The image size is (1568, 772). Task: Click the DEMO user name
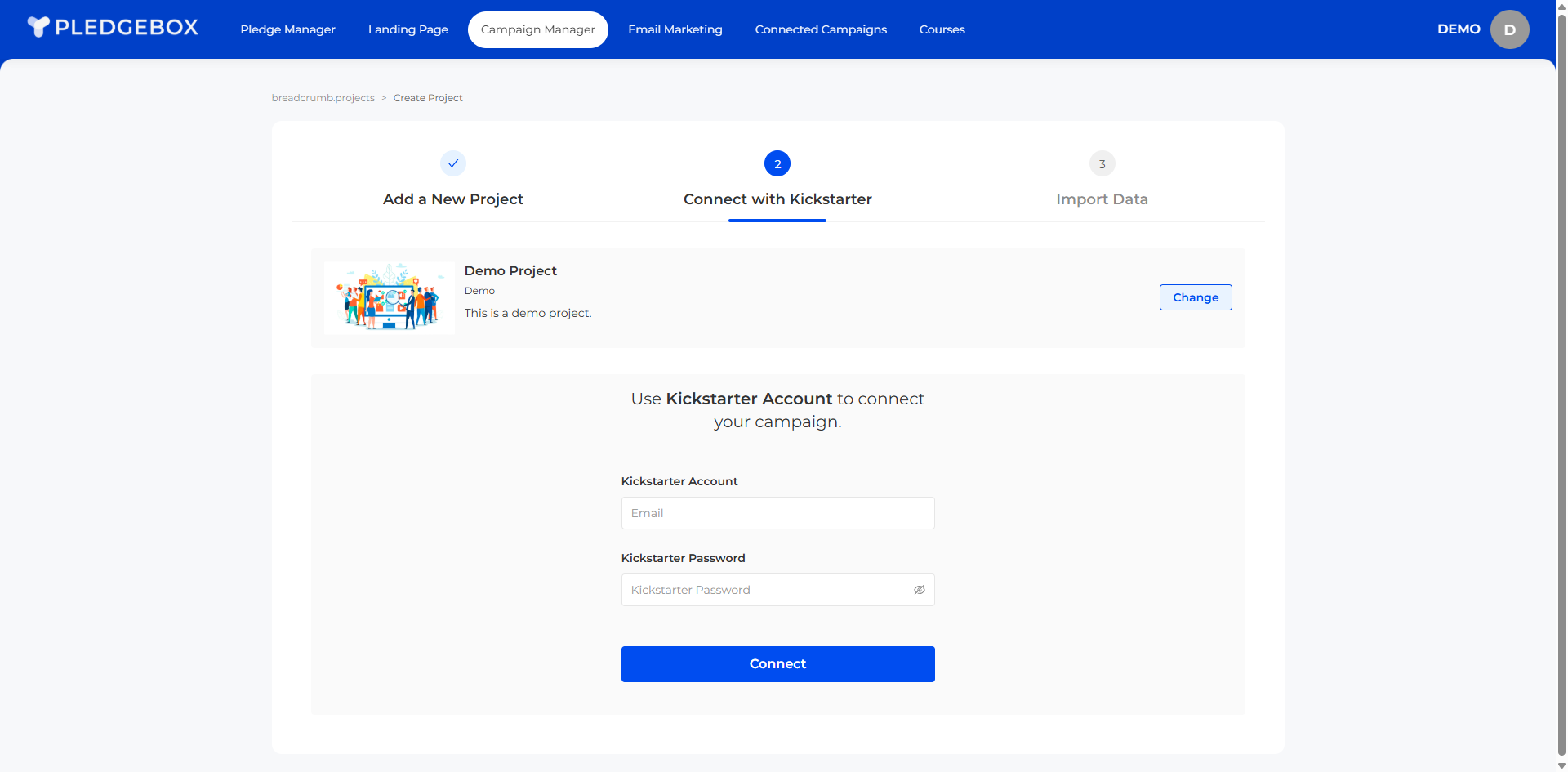click(1459, 29)
